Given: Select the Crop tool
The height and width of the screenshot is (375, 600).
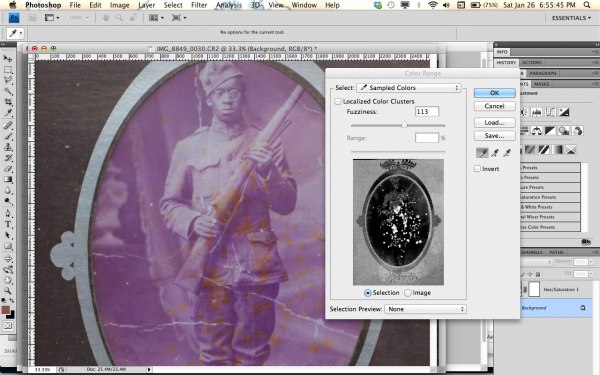Looking at the screenshot, I should click(x=8, y=102).
